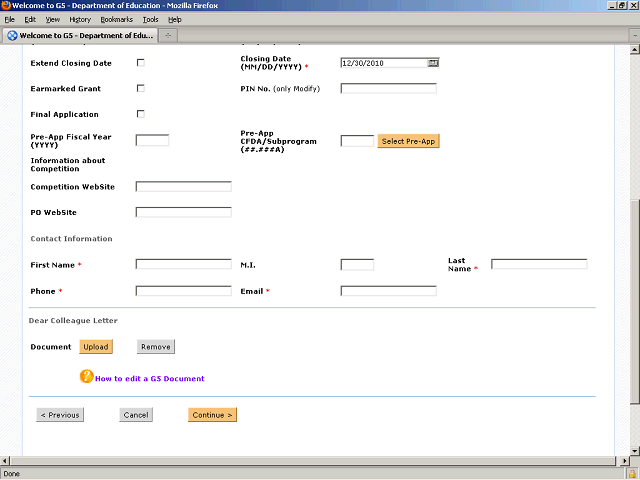Tick the Final Application checkbox
This screenshot has width=640, height=480.
pos(141,114)
